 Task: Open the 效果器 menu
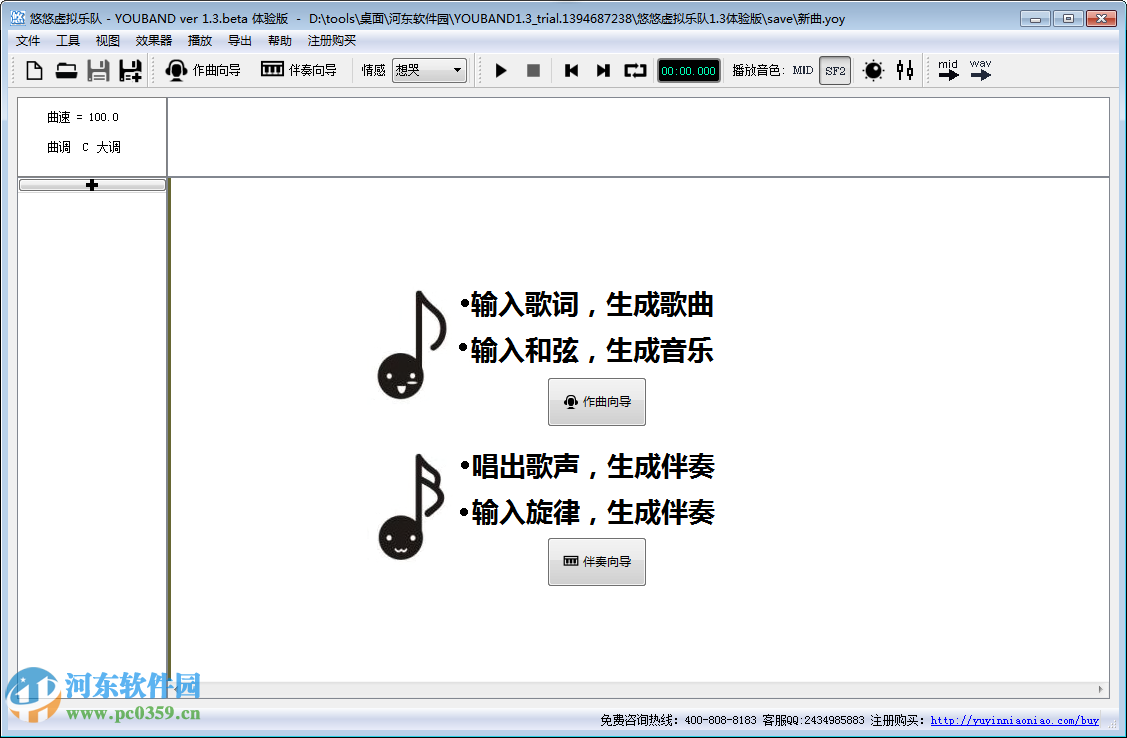(152, 40)
